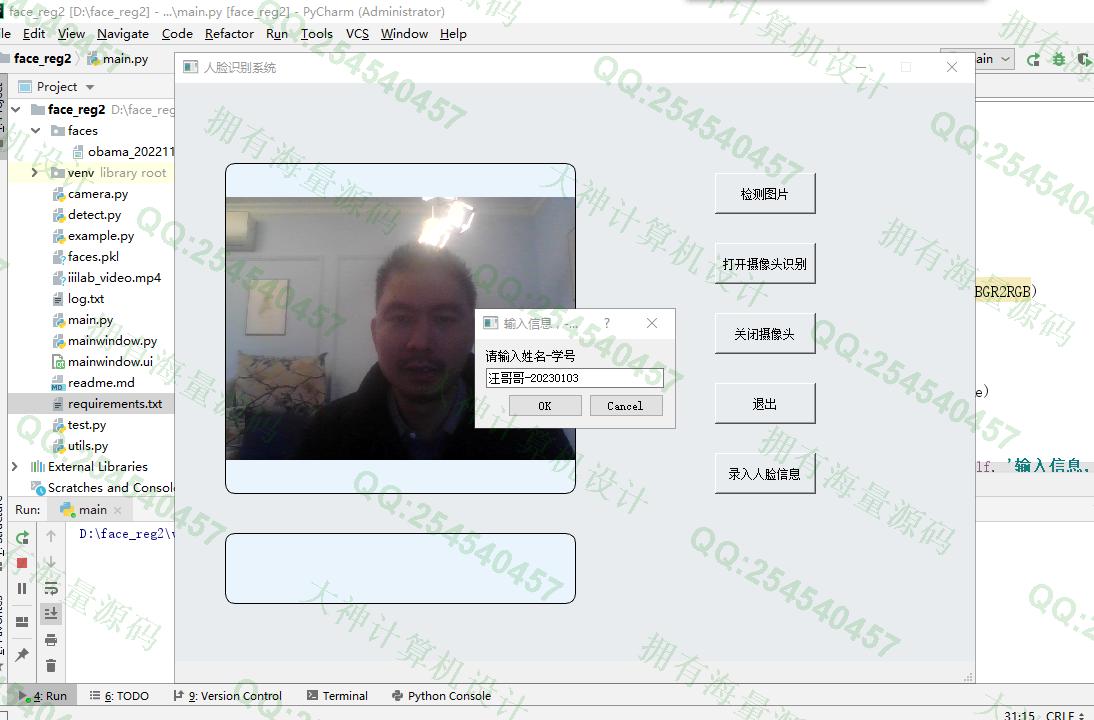The image size is (1094, 720).
Task: Click the Rerun icon in Run panel
Action: [22, 537]
